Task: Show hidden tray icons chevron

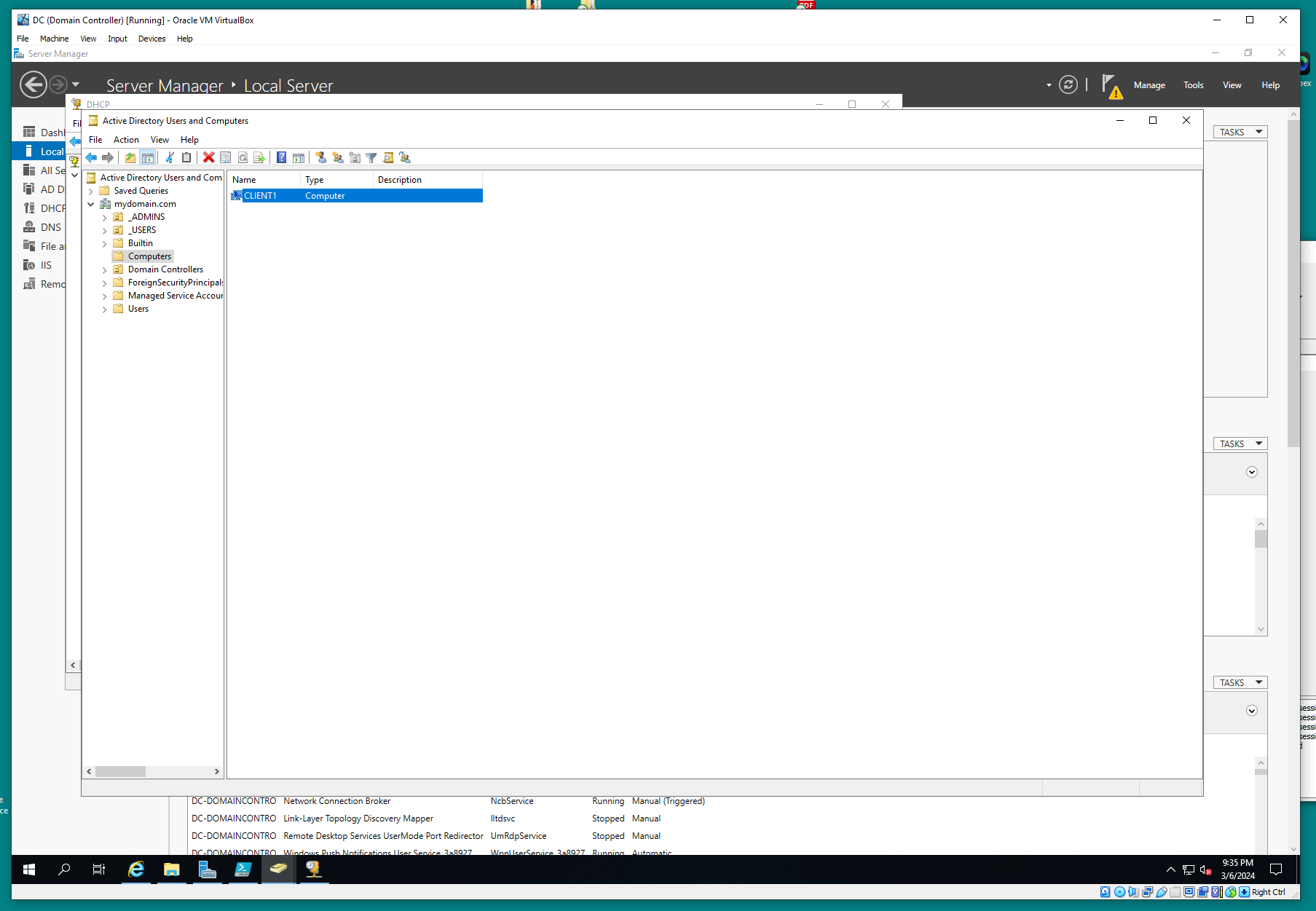Action: click(x=1171, y=869)
